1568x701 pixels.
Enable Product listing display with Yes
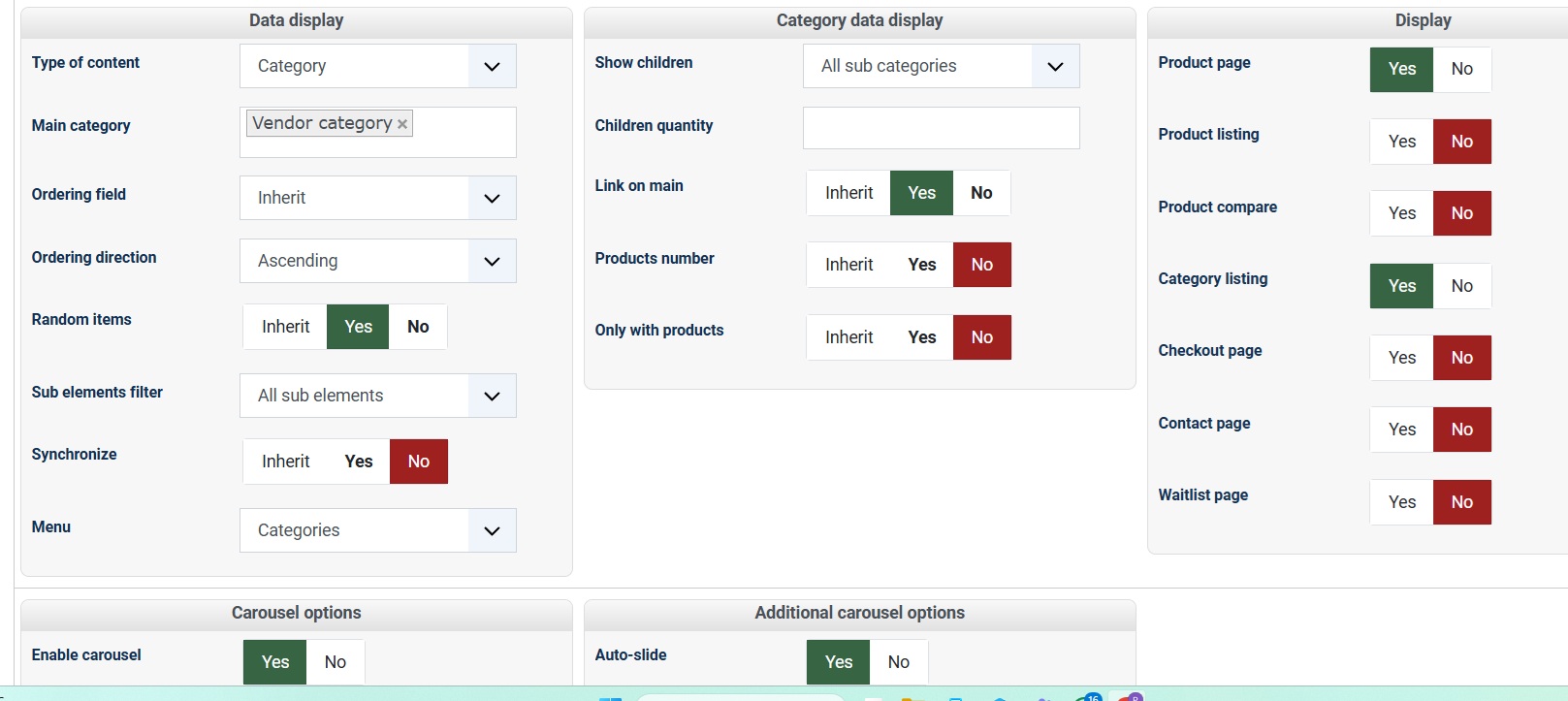pyautogui.click(x=1401, y=142)
